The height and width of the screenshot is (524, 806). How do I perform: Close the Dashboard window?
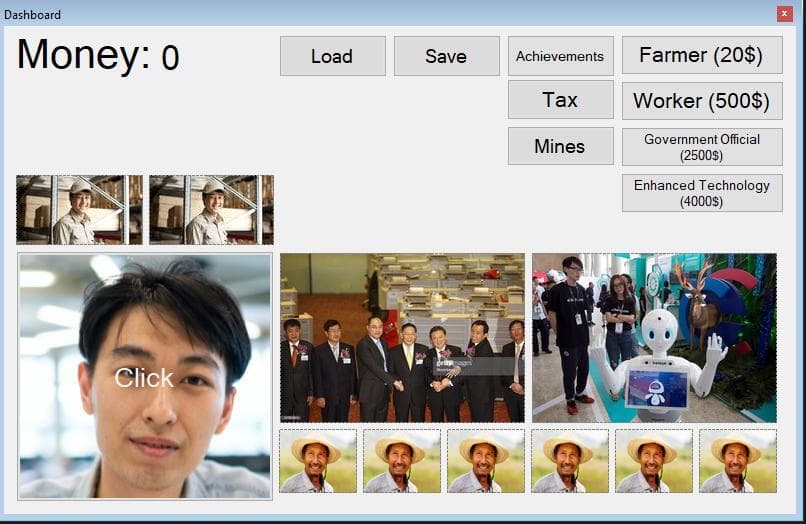[784, 14]
